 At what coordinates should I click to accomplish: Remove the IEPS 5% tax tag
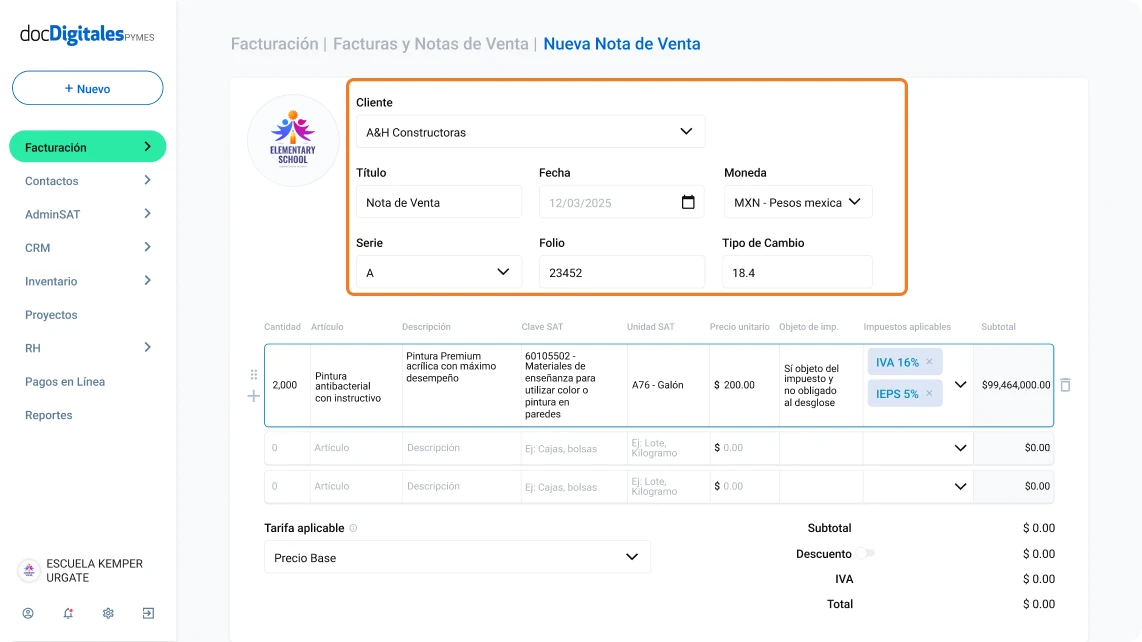pos(929,394)
